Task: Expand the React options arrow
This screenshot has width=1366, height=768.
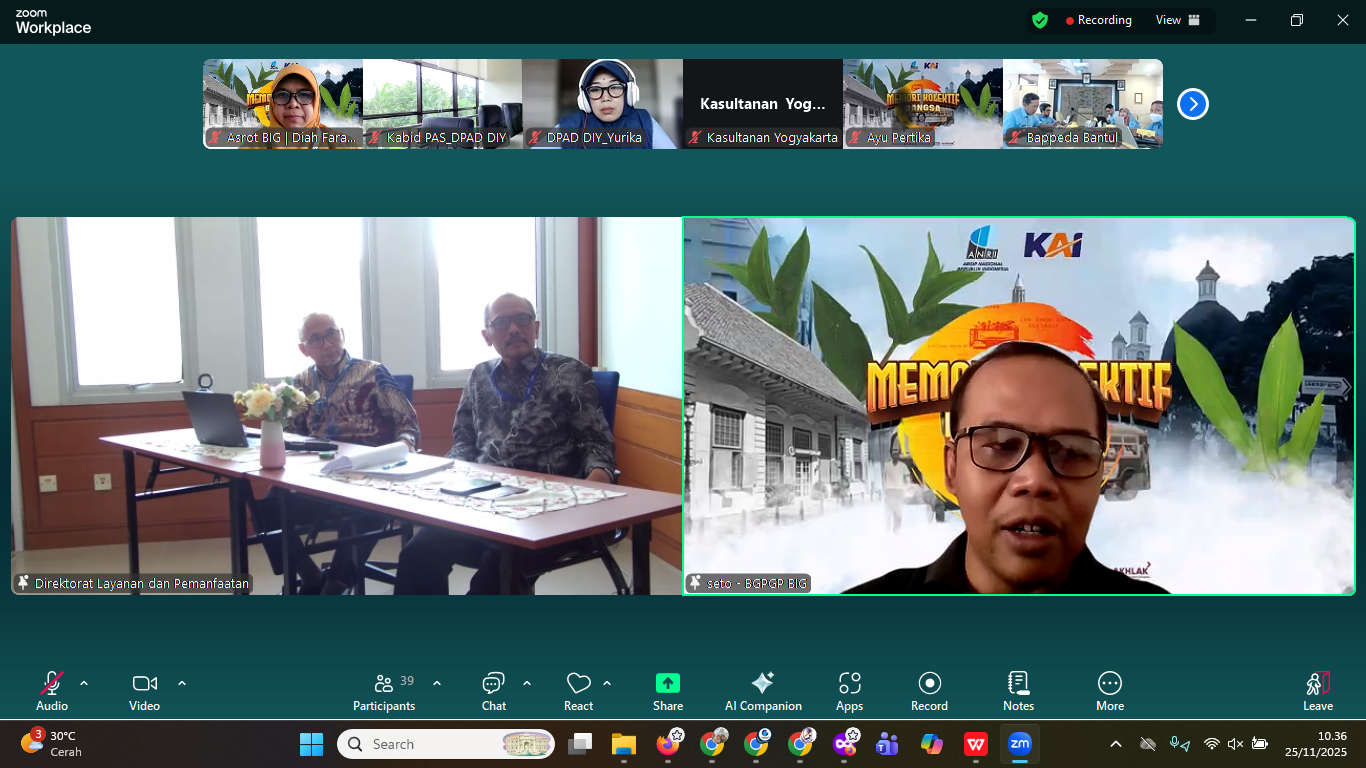Action: tap(607, 683)
